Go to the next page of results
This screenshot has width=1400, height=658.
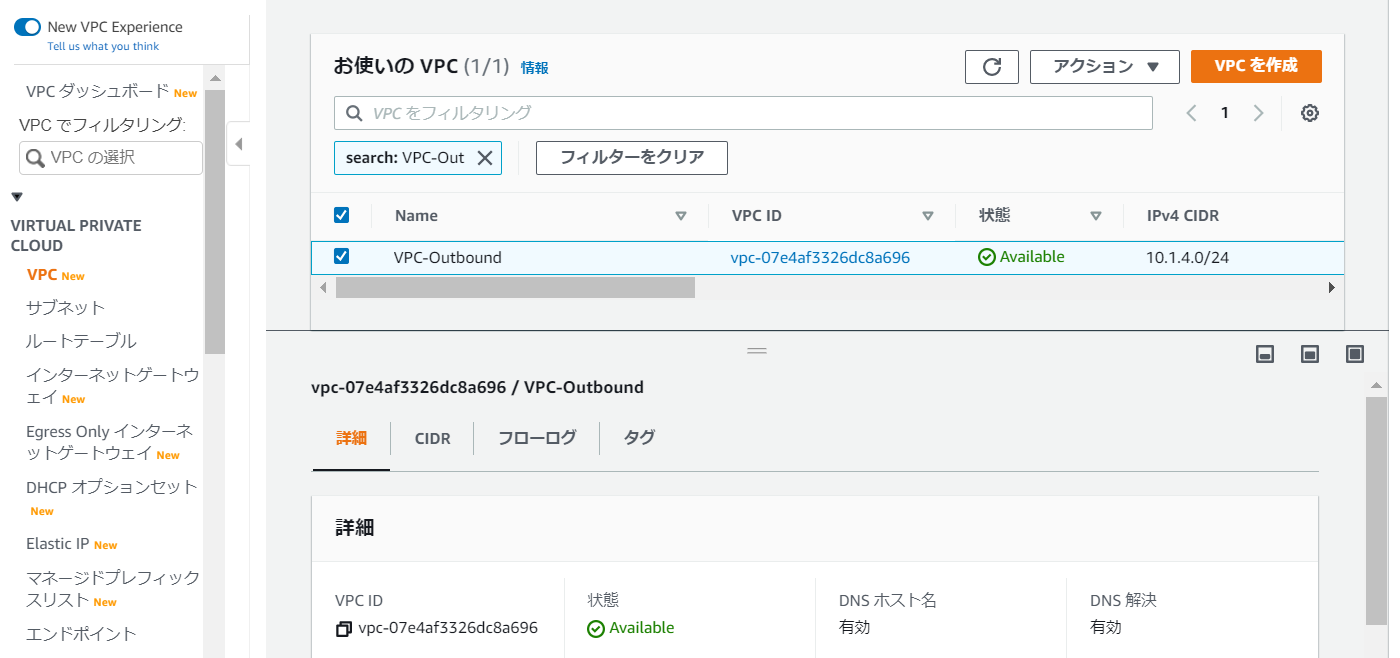[x=1258, y=113]
